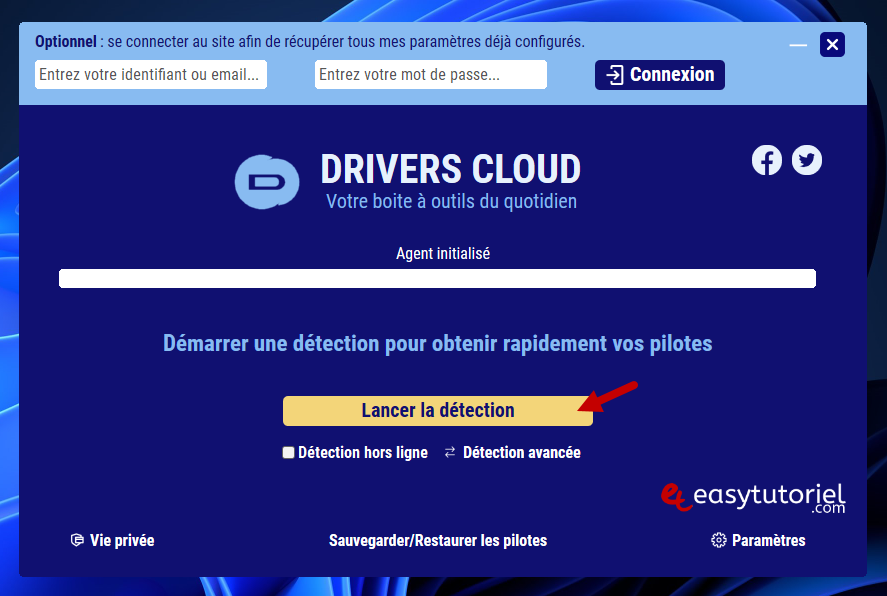
Task: Focus the identifiant ou email field
Action: click(x=151, y=75)
